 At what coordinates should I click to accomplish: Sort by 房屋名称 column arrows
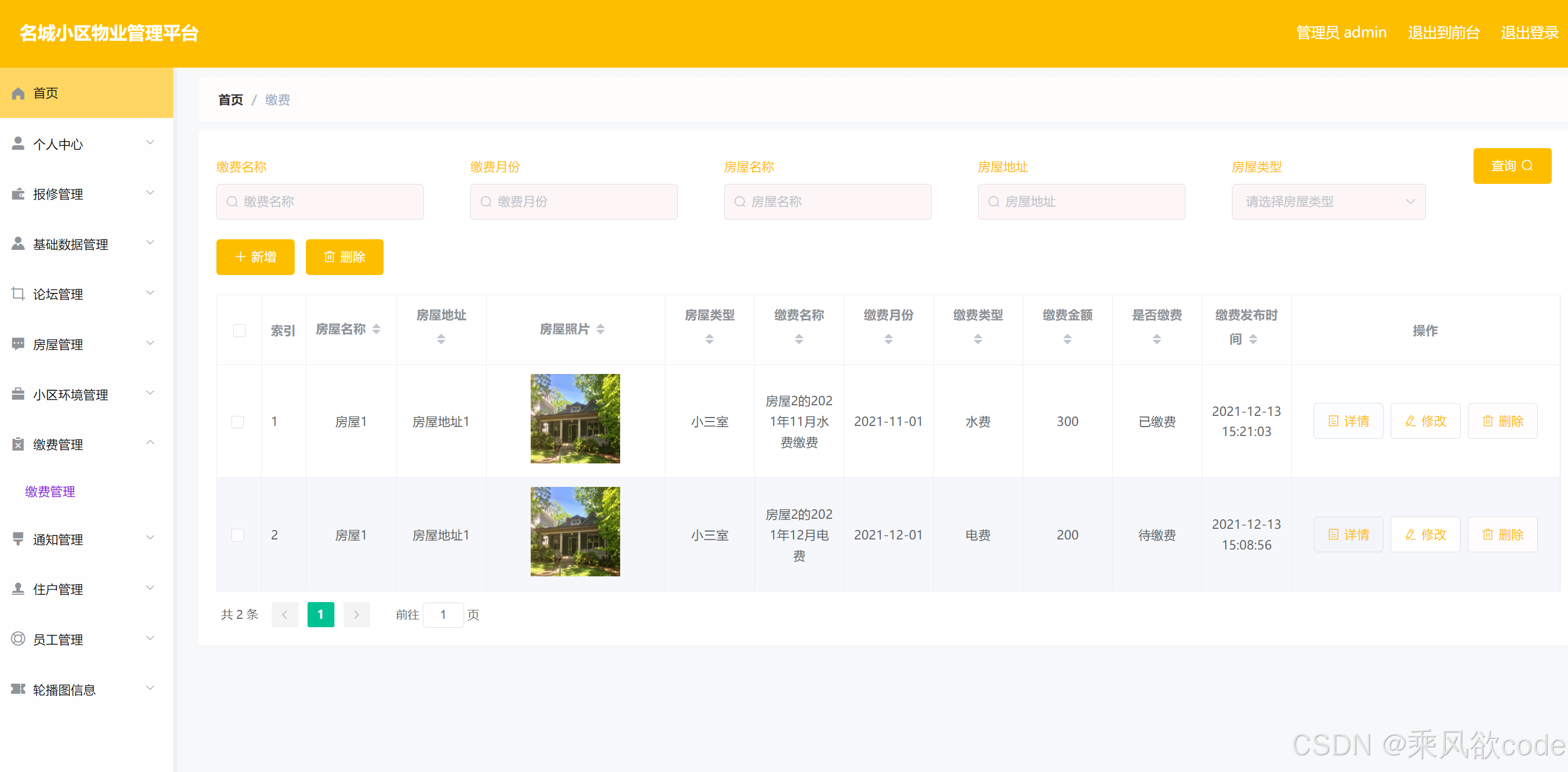[x=377, y=329]
